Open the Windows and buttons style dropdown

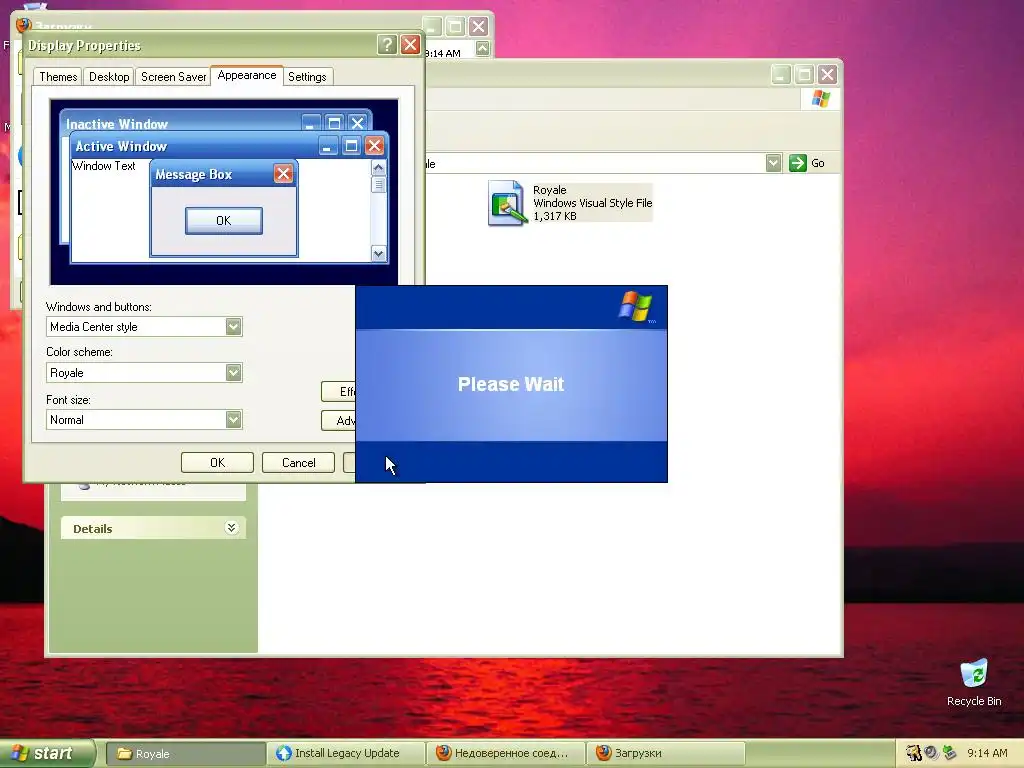(x=233, y=327)
